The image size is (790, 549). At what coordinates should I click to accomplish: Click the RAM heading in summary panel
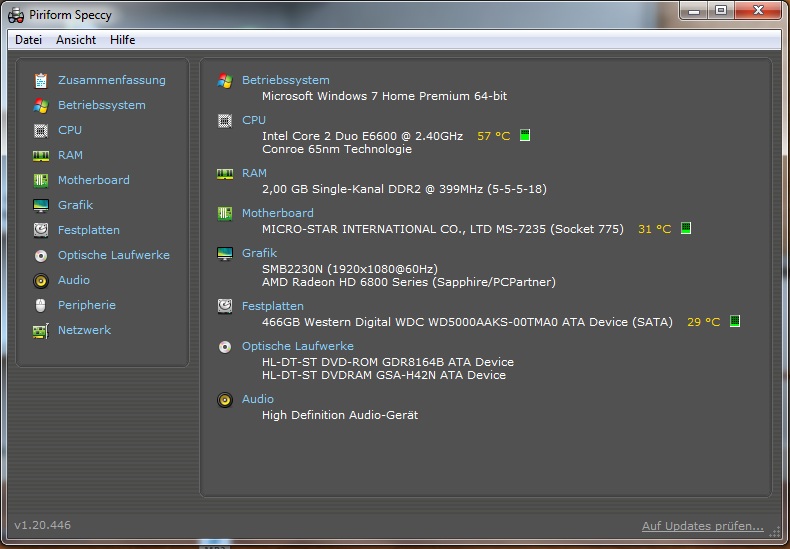point(254,173)
